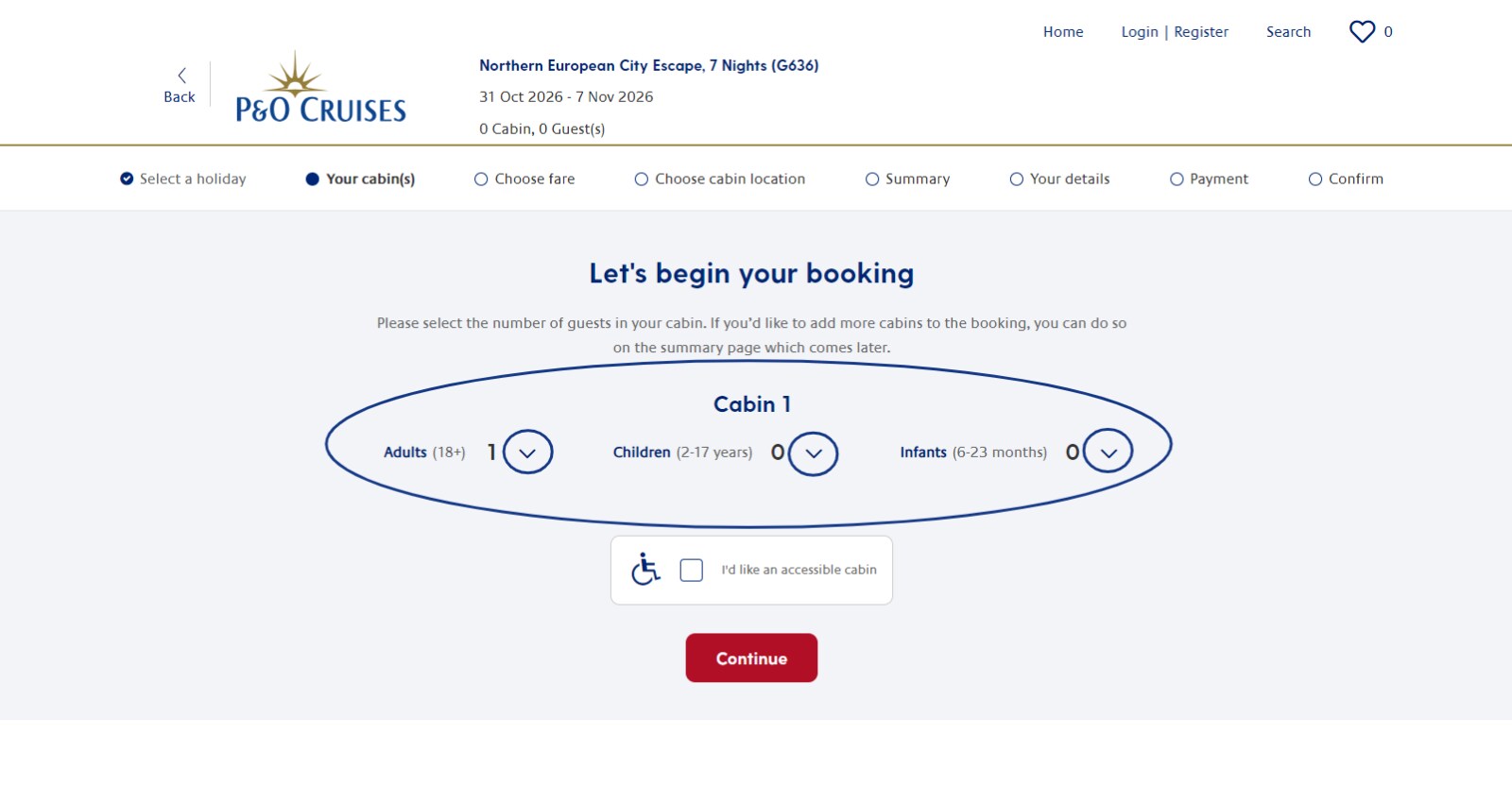The height and width of the screenshot is (803, 1512).
Task: Go to Choose cabin location step
Action: [730, 179]
